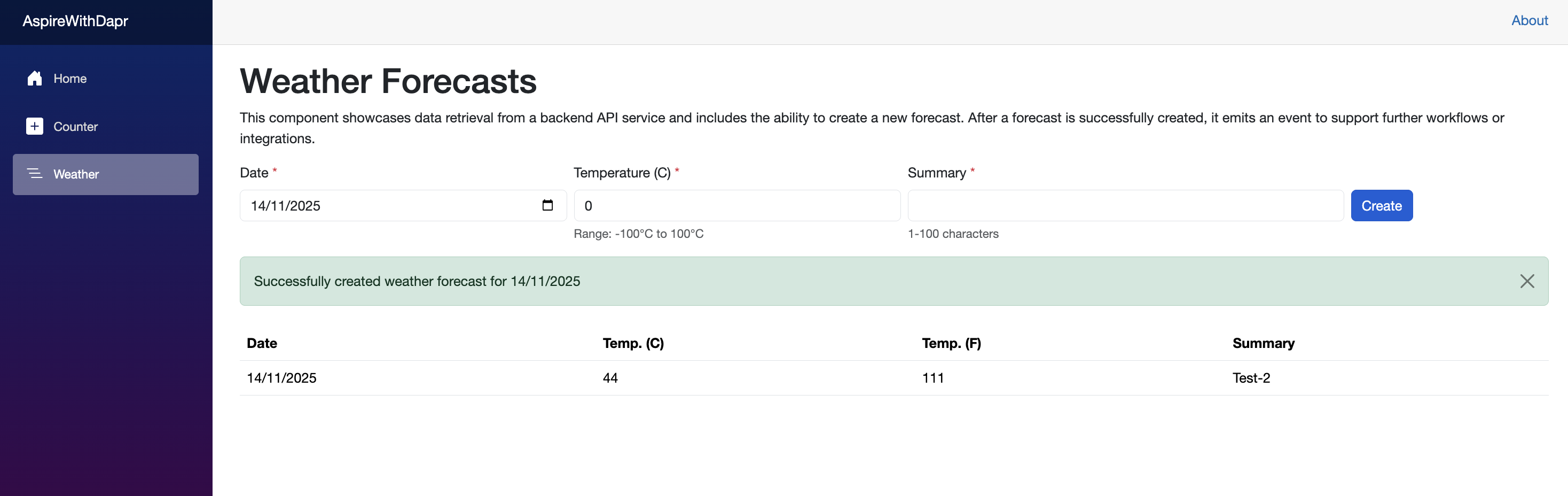1568x496 pixels.
Task: Click the Weather list icon in sidebar
Action: click(x=35, y=174)
